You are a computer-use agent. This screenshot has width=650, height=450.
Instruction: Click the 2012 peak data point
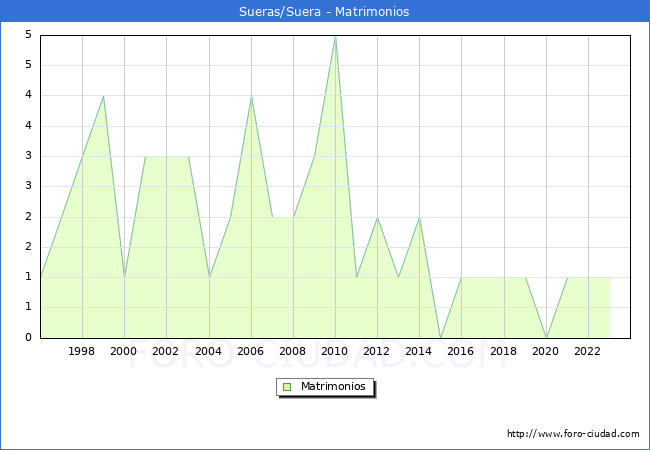tap(377, 218)
